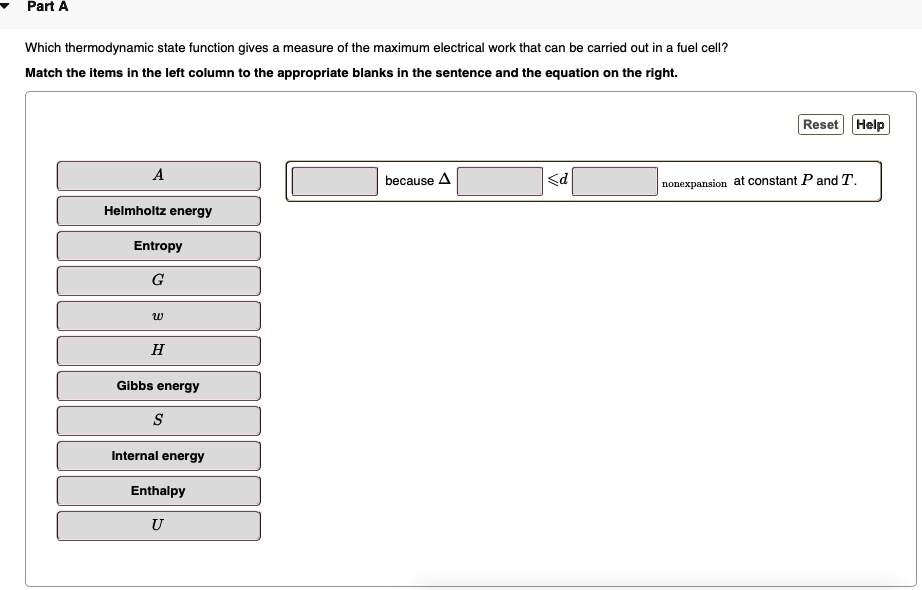Select the Helmholtz energy tile
Viewport: 922px width, 590px height.
tap(158, 210)
